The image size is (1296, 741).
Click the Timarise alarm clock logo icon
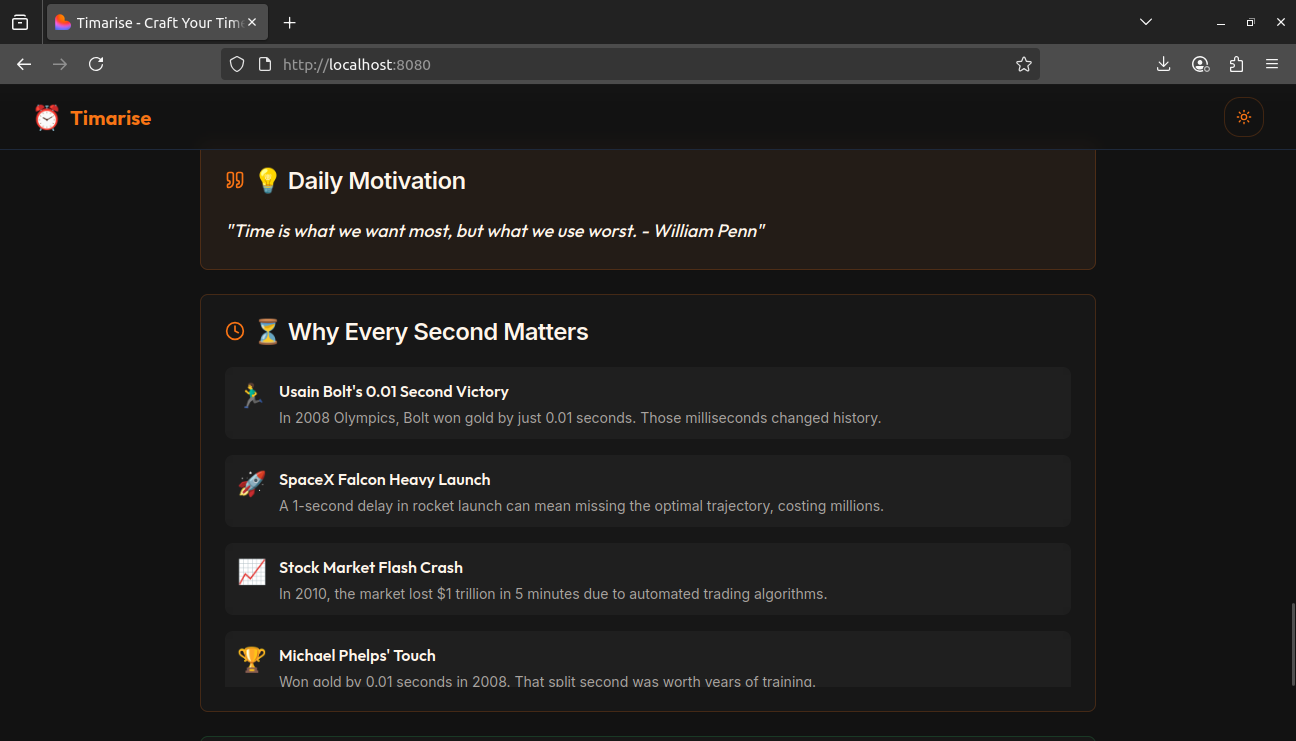click(47, 118)
